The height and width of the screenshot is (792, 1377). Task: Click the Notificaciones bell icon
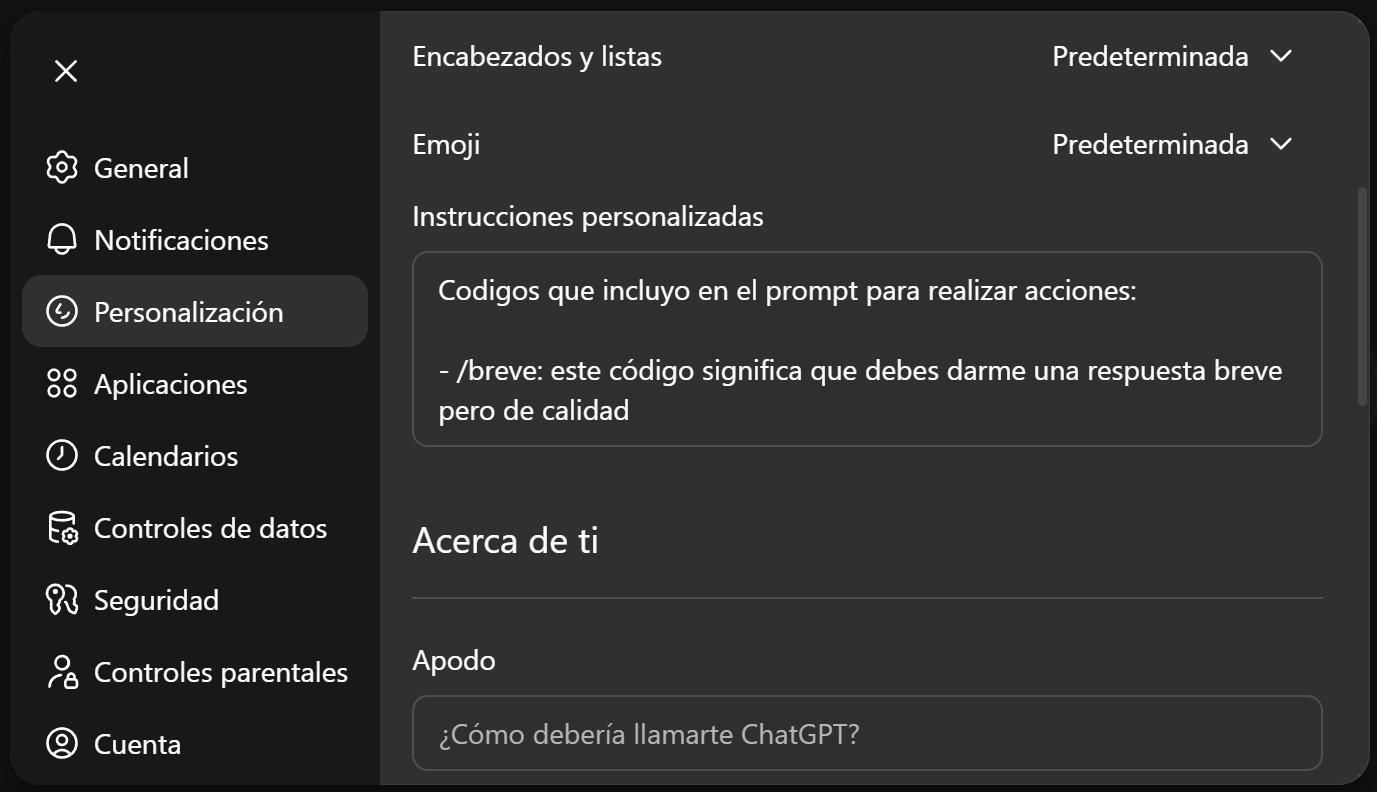62,240
